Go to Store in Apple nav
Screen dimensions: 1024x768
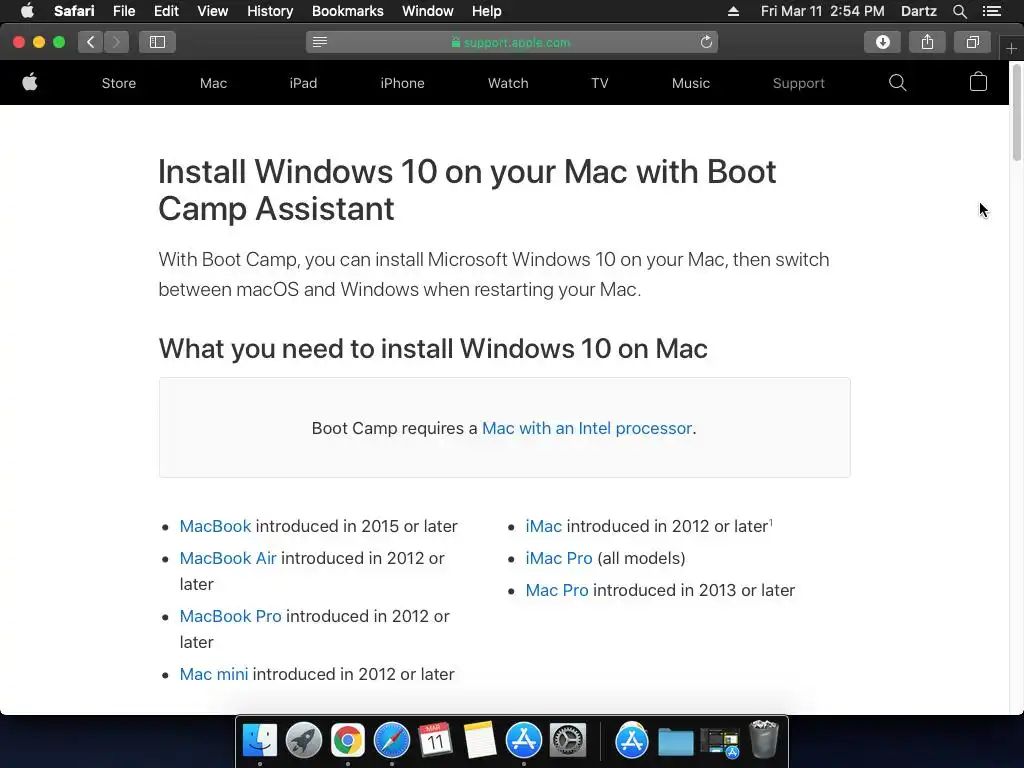[x=119, y=83]
